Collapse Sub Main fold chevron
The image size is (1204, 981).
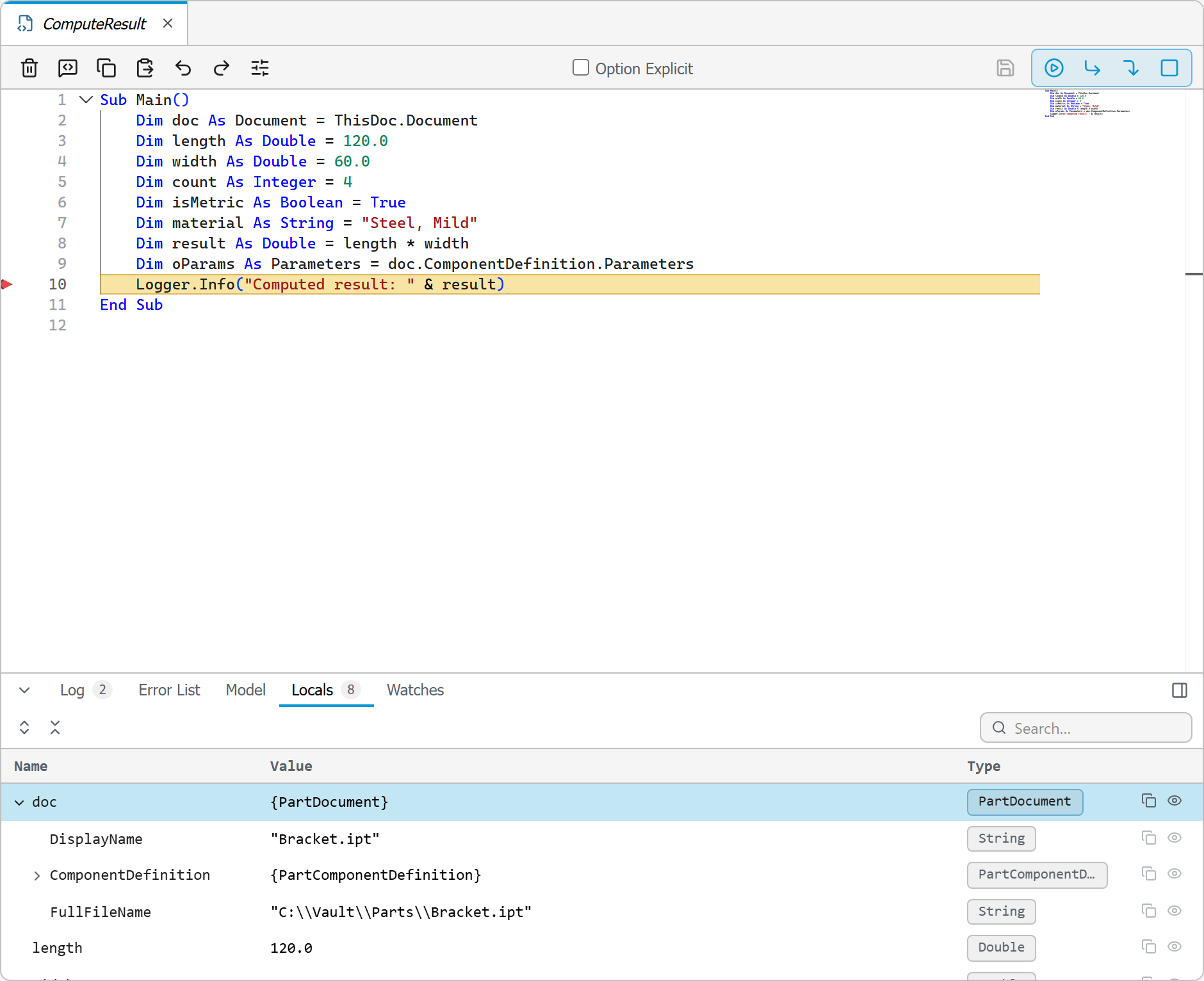[86, 100]
